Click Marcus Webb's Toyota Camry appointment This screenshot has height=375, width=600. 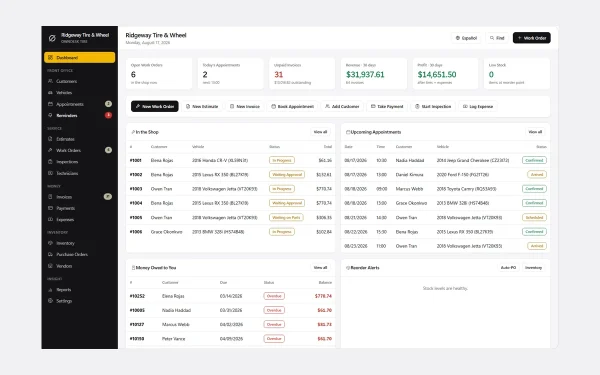click(445, 189)
